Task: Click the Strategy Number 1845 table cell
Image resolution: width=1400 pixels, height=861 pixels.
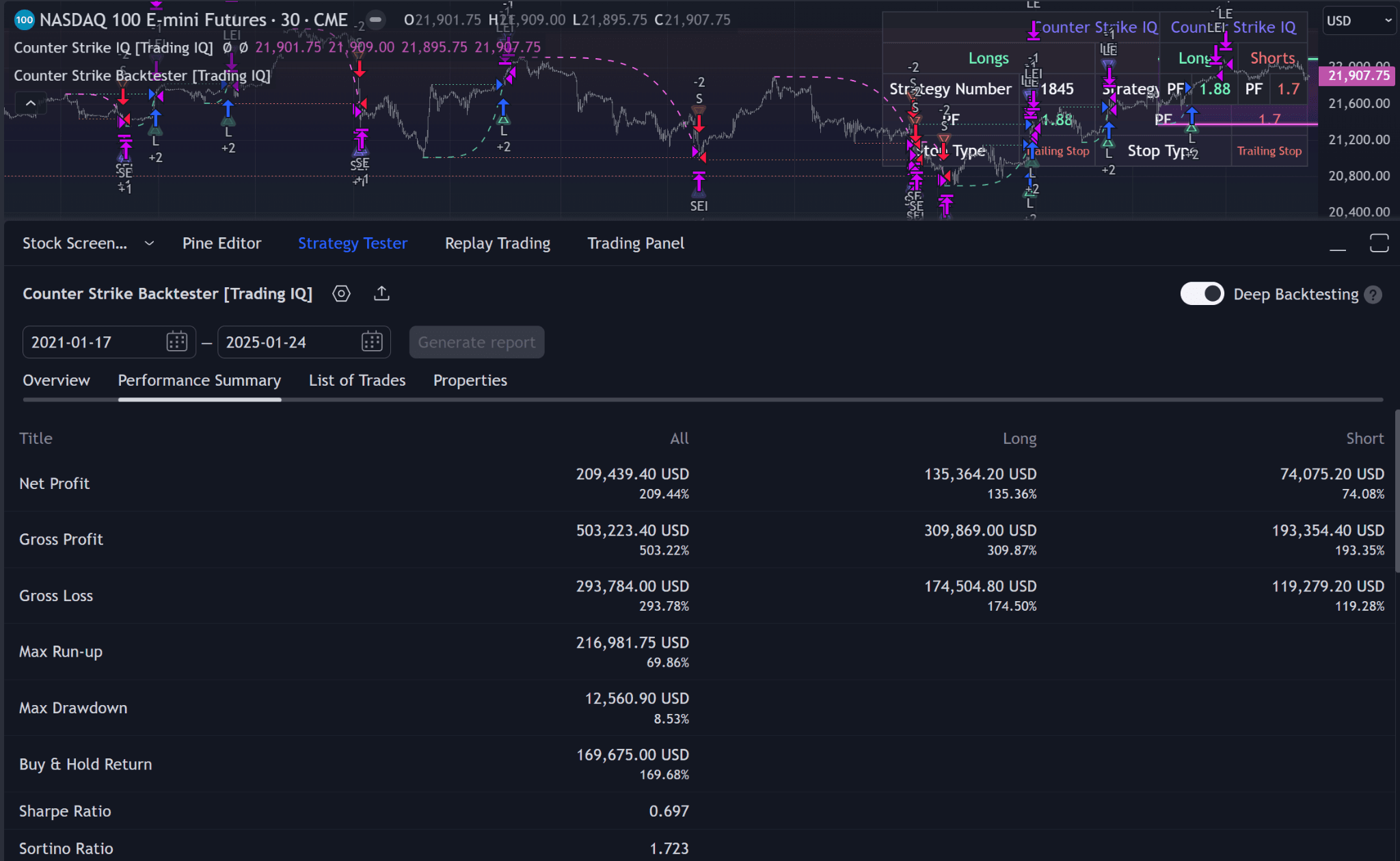Action: 1057,89
